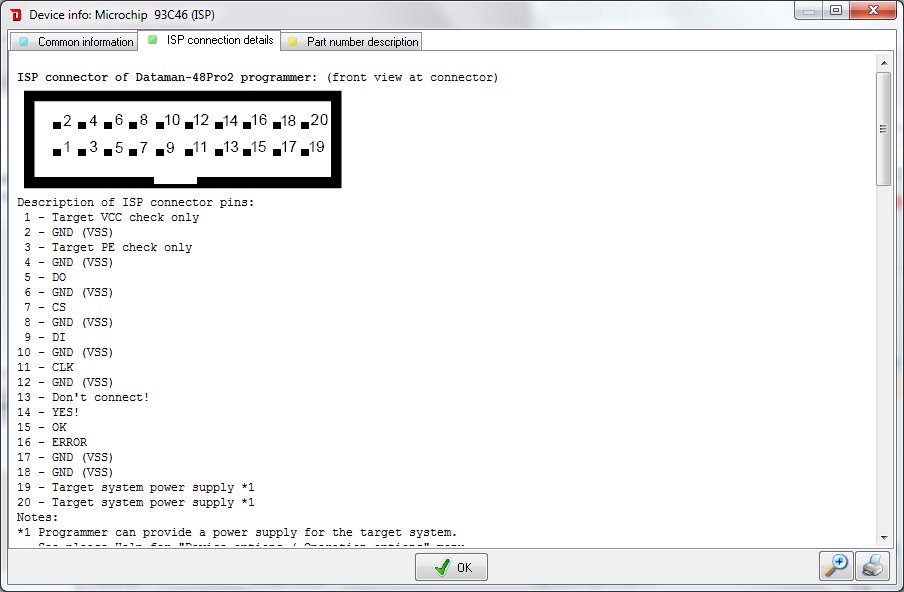Click the "16 - ERROR" pin line
The height and width of the screenshot is (592, 904).
(56, 442)
